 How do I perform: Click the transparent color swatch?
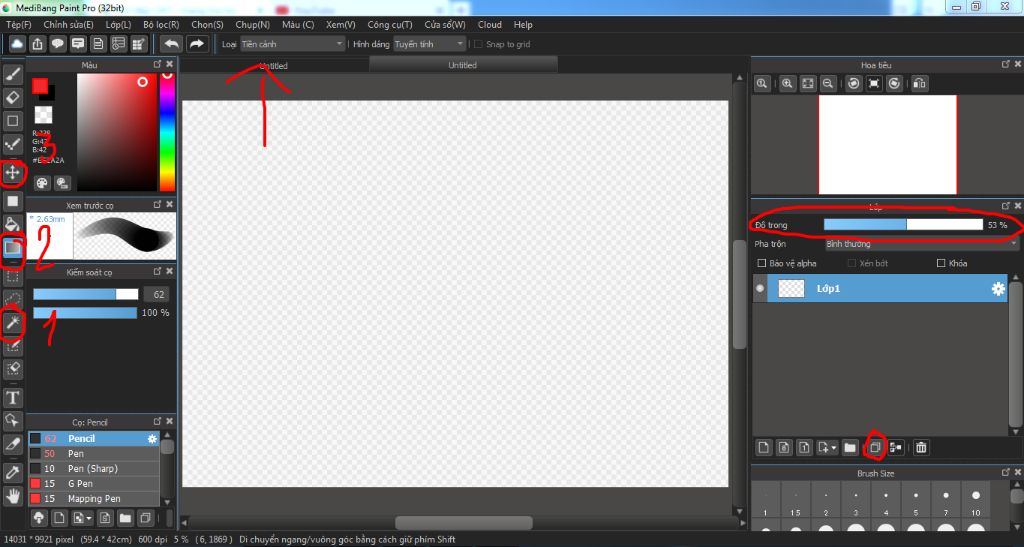click(43, 114)
